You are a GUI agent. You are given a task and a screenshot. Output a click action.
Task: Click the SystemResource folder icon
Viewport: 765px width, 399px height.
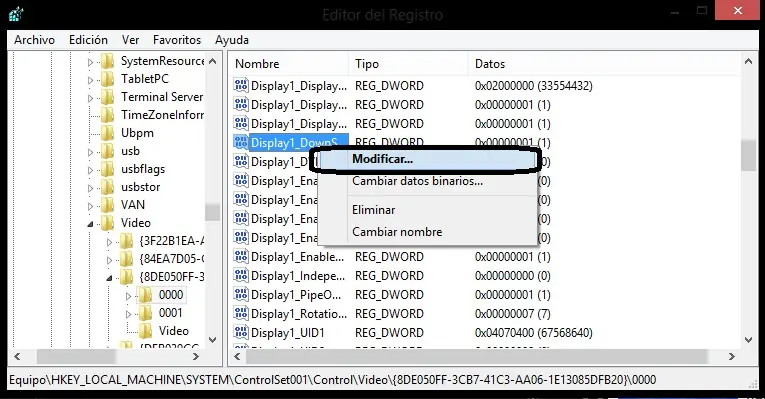point(108,61)
